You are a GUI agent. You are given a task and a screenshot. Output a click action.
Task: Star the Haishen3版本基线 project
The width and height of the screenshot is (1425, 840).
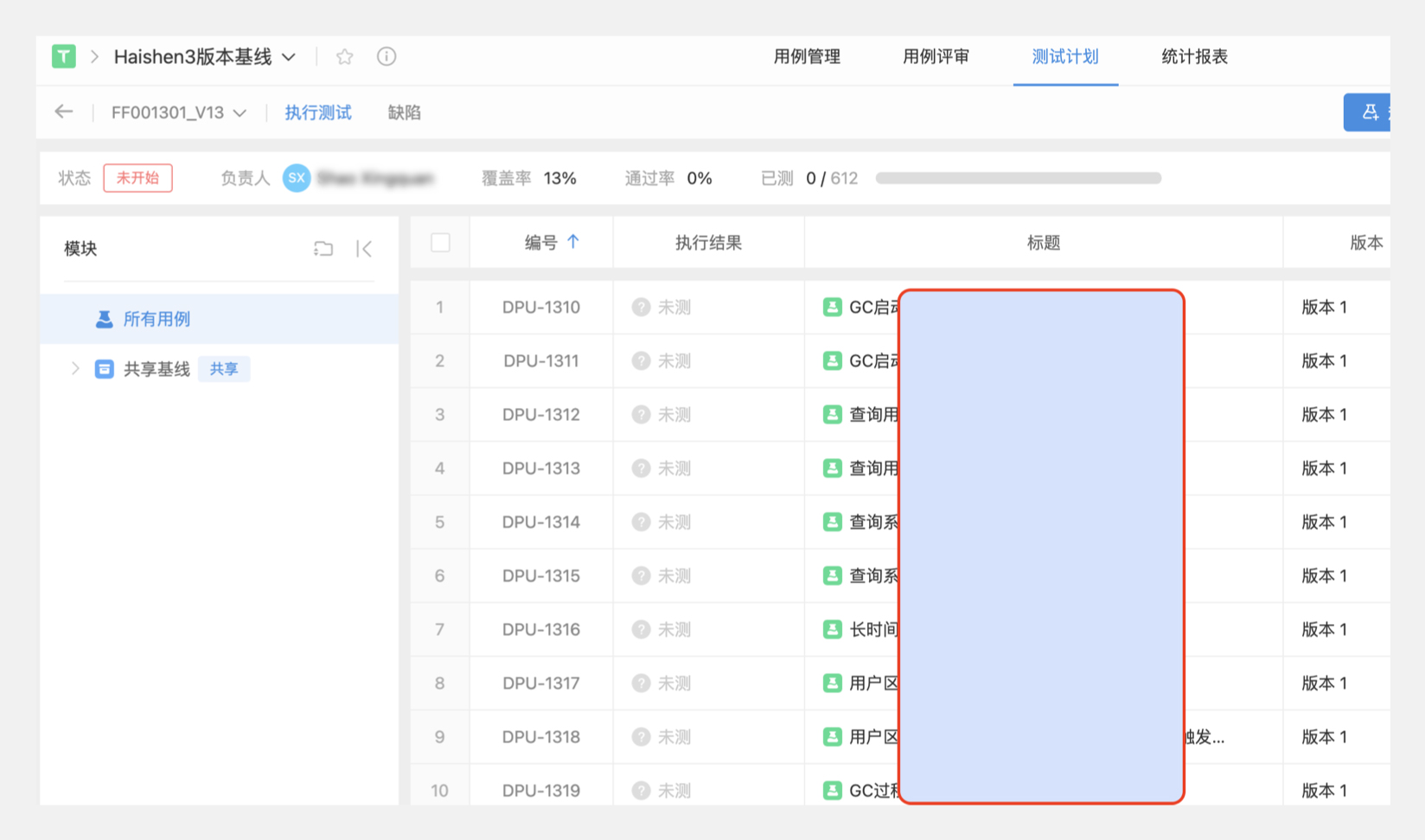pyautogui.click(x=345, y=57)
